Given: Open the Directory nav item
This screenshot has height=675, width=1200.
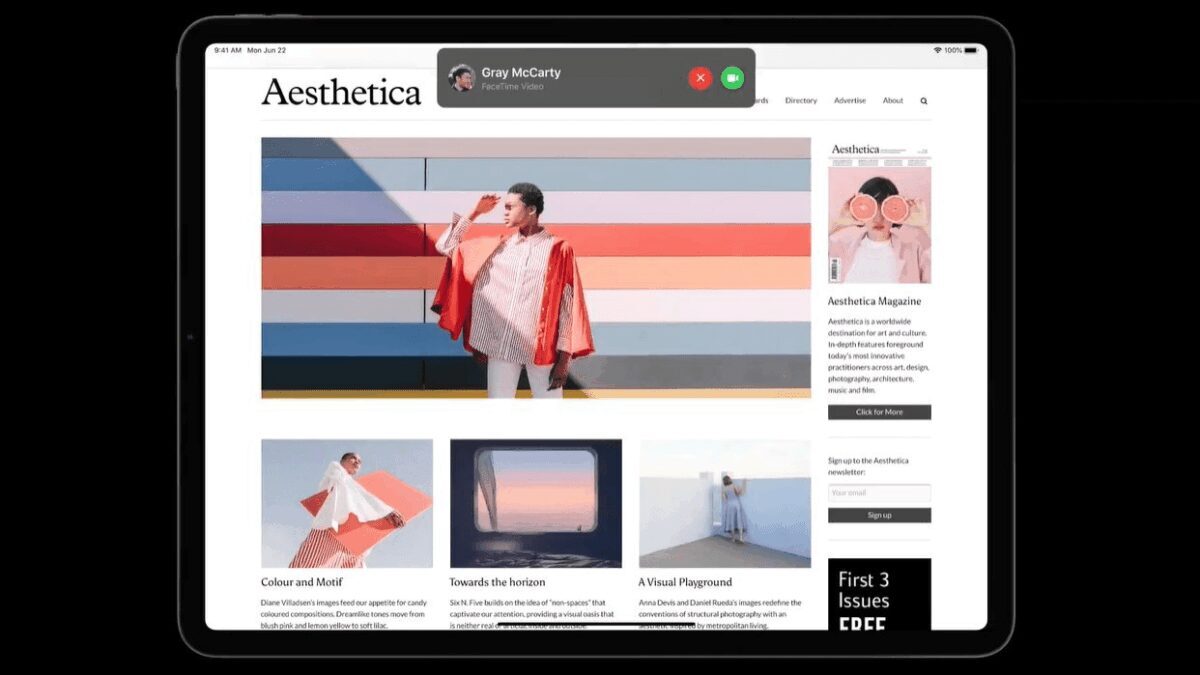Looking at the screenshot, I should click(x=801, y=101).
